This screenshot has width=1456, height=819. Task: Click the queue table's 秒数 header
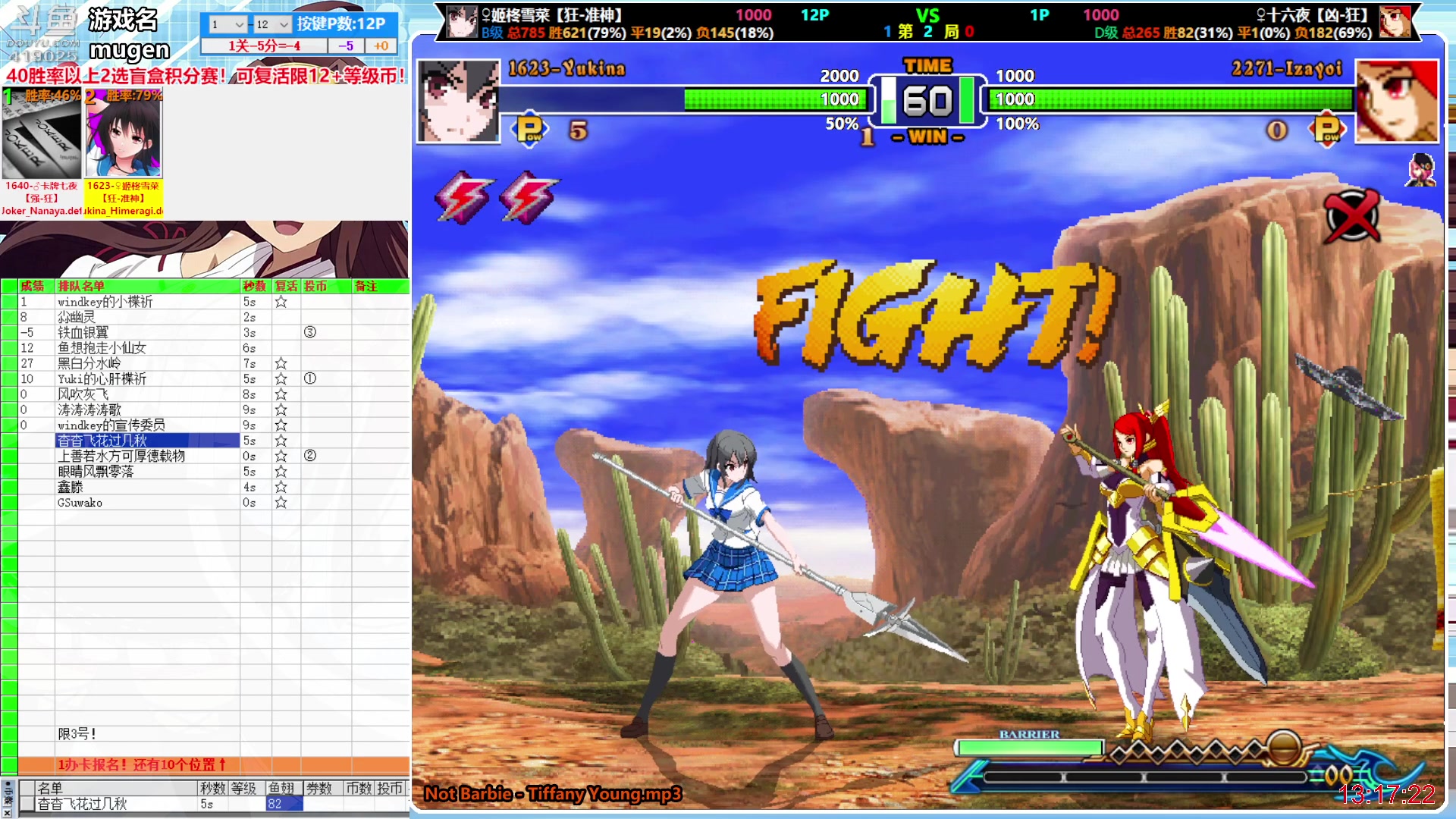click(x=256, y=286)
